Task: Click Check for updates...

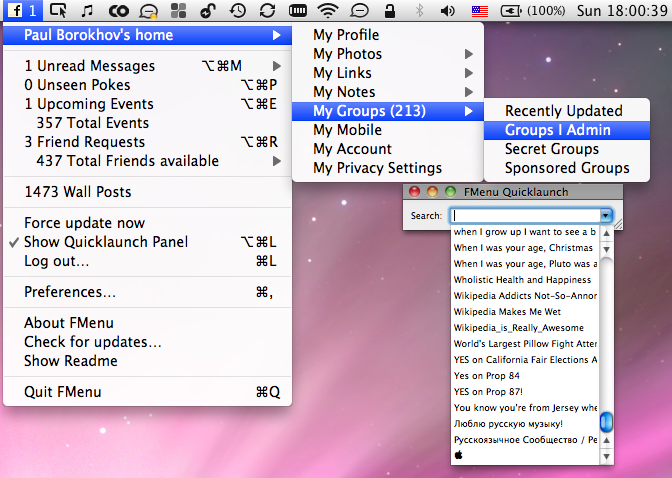Action: pos(147,342)
